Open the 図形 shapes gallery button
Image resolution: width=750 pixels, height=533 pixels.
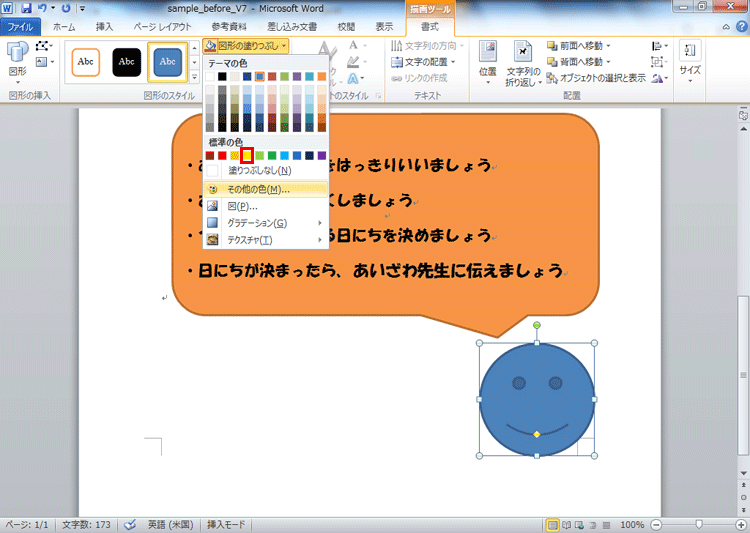18,63
